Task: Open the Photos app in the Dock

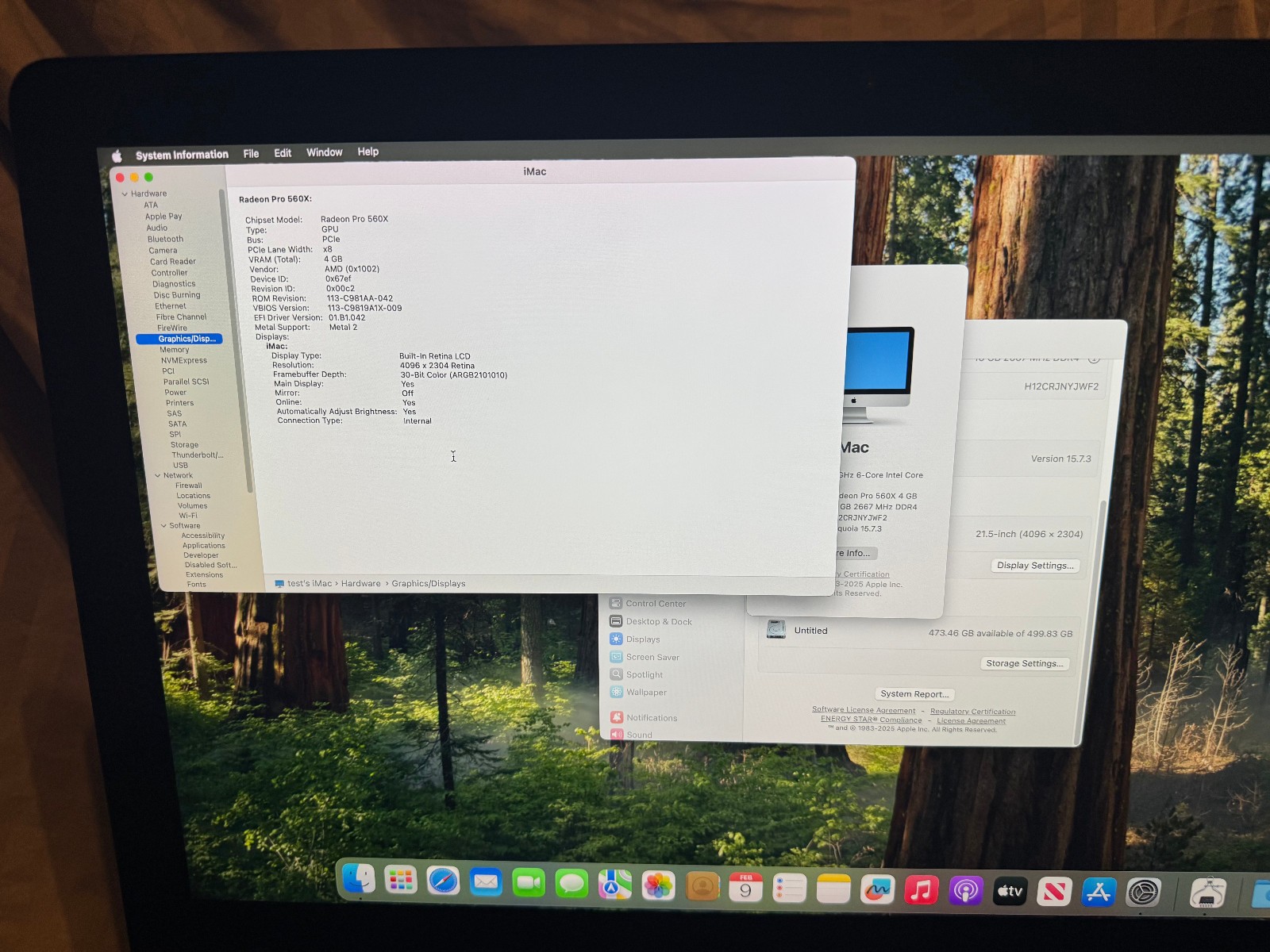Action: (658, 885)
